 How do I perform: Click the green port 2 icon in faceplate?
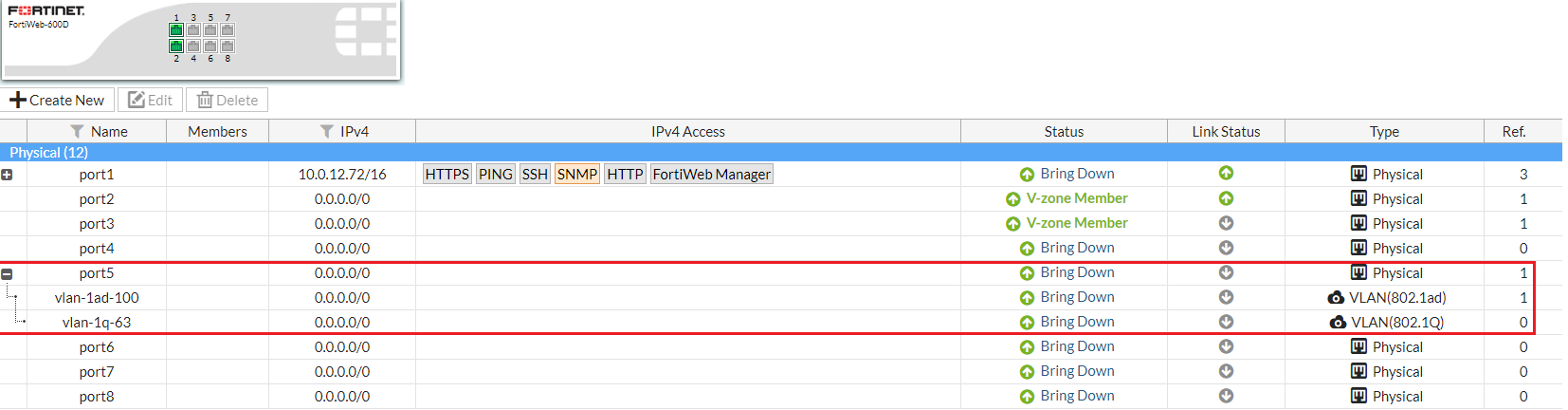[176, 47]
